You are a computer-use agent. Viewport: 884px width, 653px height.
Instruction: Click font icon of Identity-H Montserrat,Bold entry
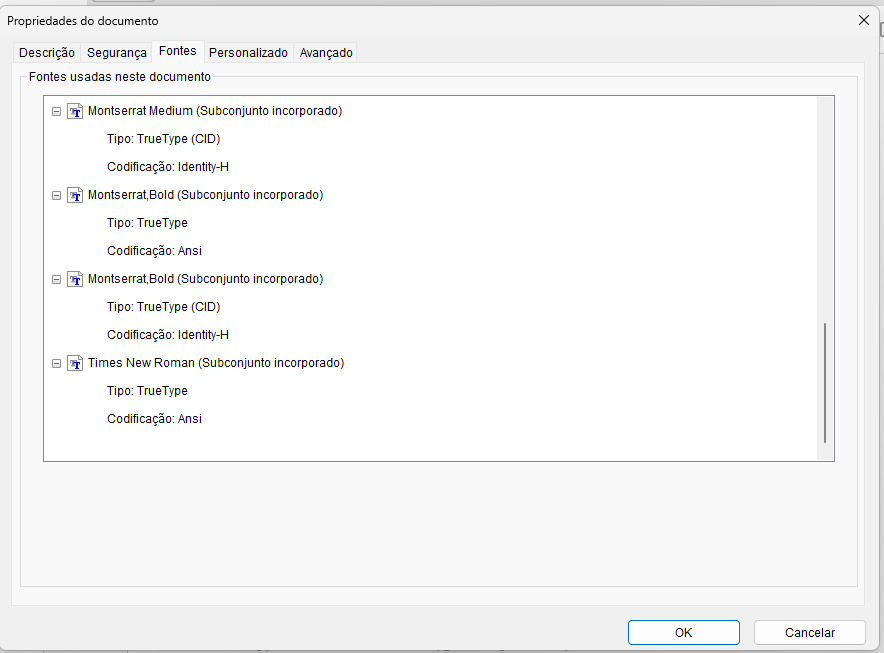point(75,279)
